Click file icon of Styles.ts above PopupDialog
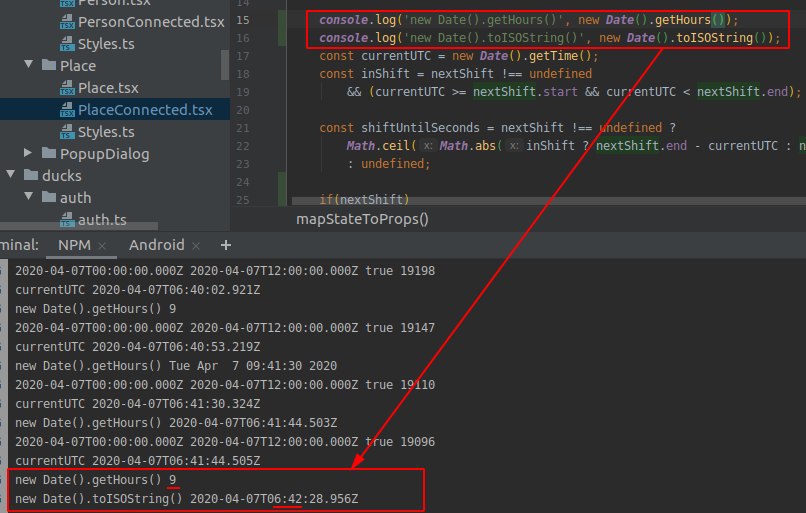806x513 pixels. [x=67, y=132]
